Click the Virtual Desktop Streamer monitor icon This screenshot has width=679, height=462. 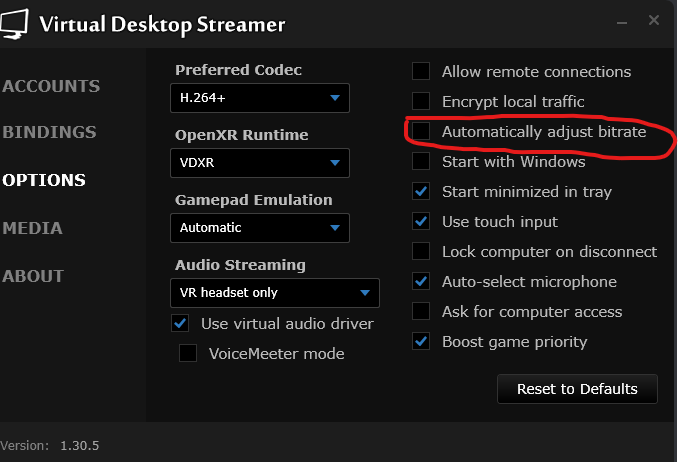[16, 24]
